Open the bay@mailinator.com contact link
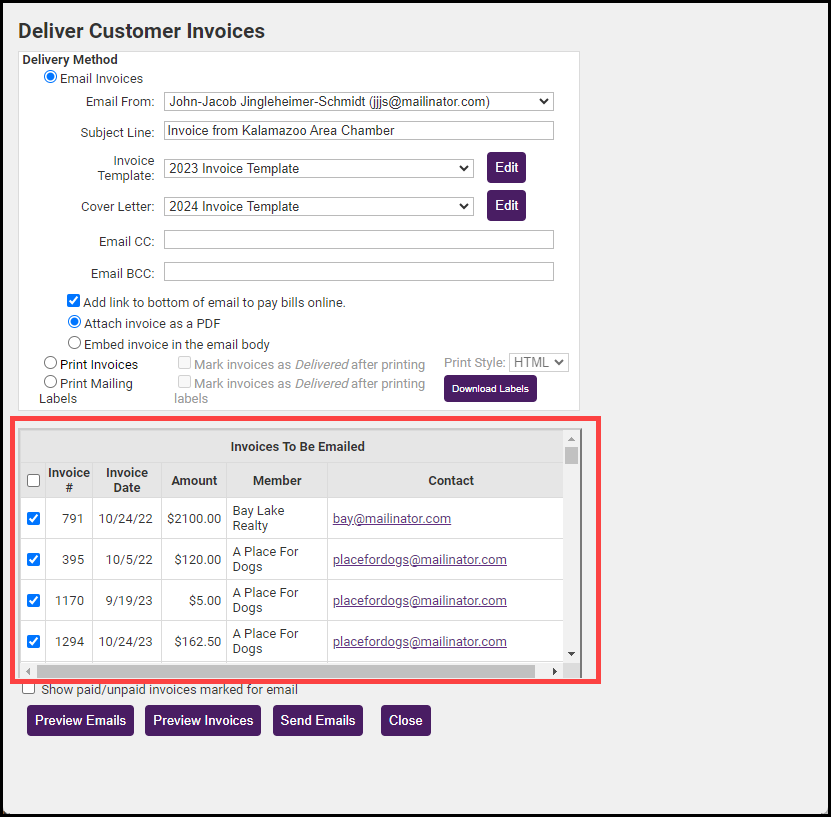The image size is (831, 817). pyautogui.click(x=391, y=519)
